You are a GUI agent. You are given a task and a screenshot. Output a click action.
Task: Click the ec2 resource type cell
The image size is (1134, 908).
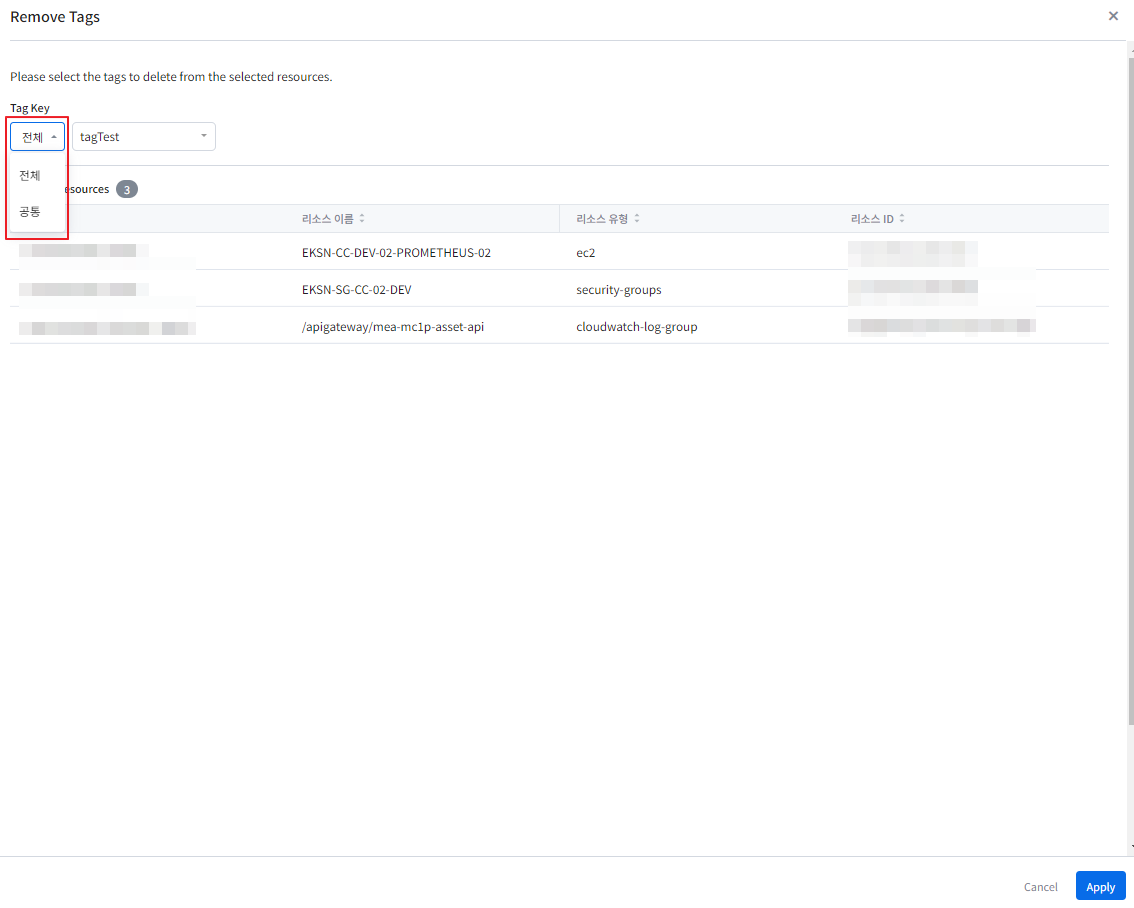[586, 253]
